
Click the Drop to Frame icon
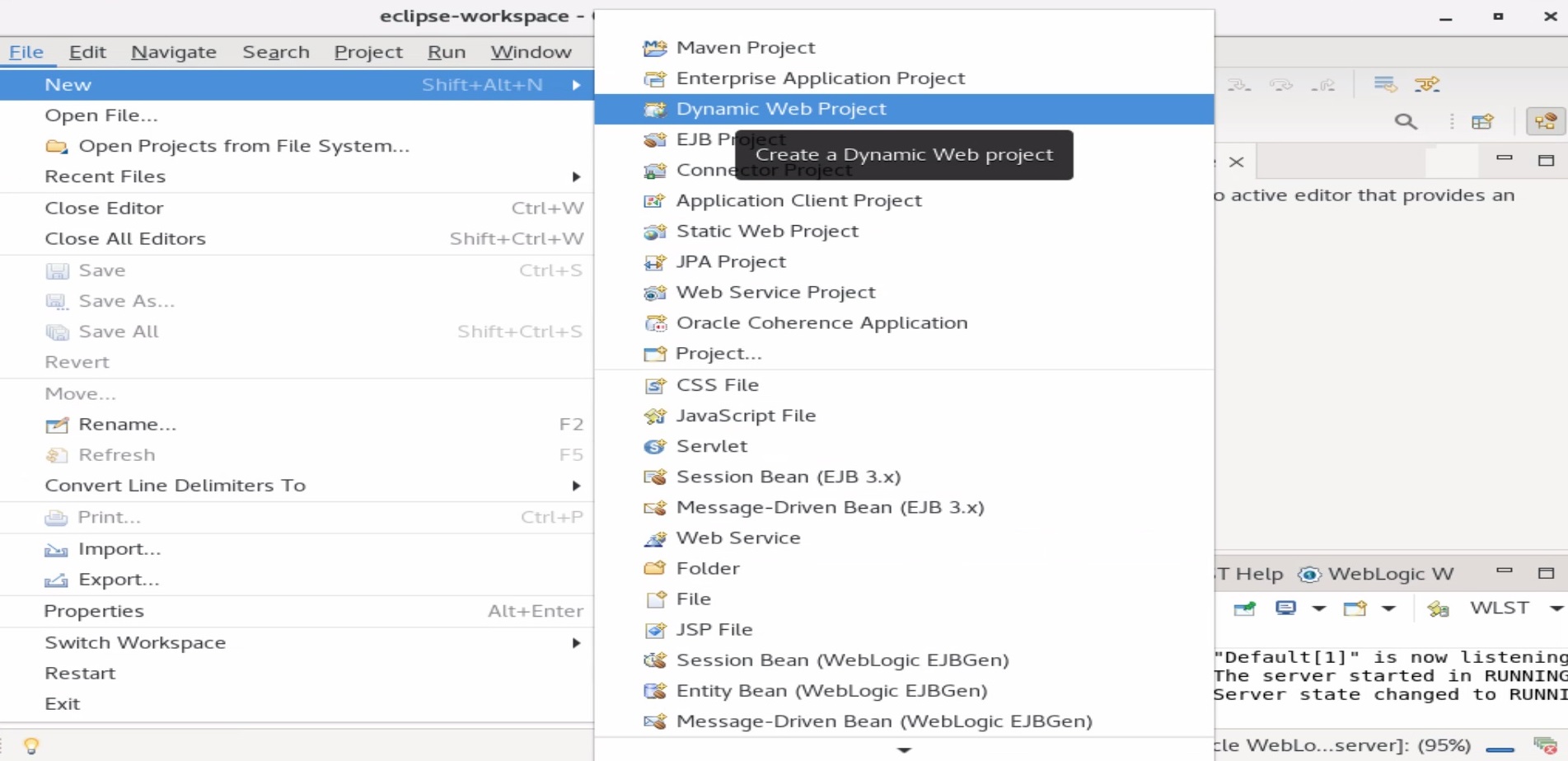(1385, 84)
